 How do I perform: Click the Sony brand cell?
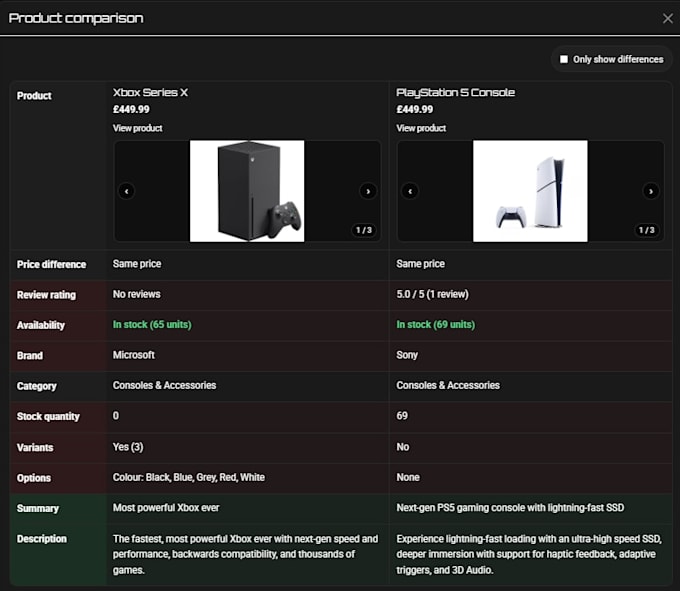coord(407,355)
